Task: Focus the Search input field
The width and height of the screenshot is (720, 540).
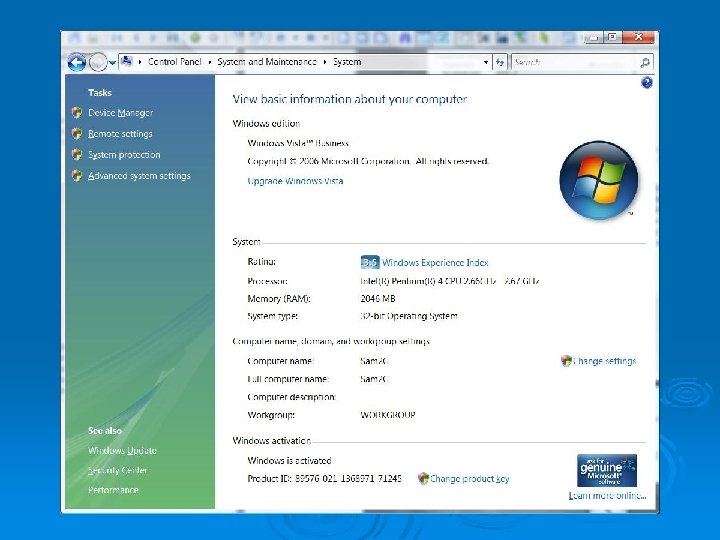Action: click(575, 62)
